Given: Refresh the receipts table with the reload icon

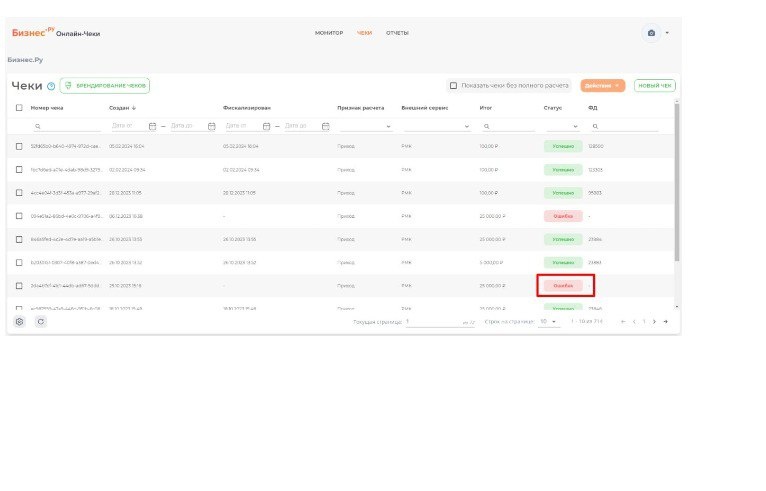Looking at the screenshot, I should tap(41, 321).
